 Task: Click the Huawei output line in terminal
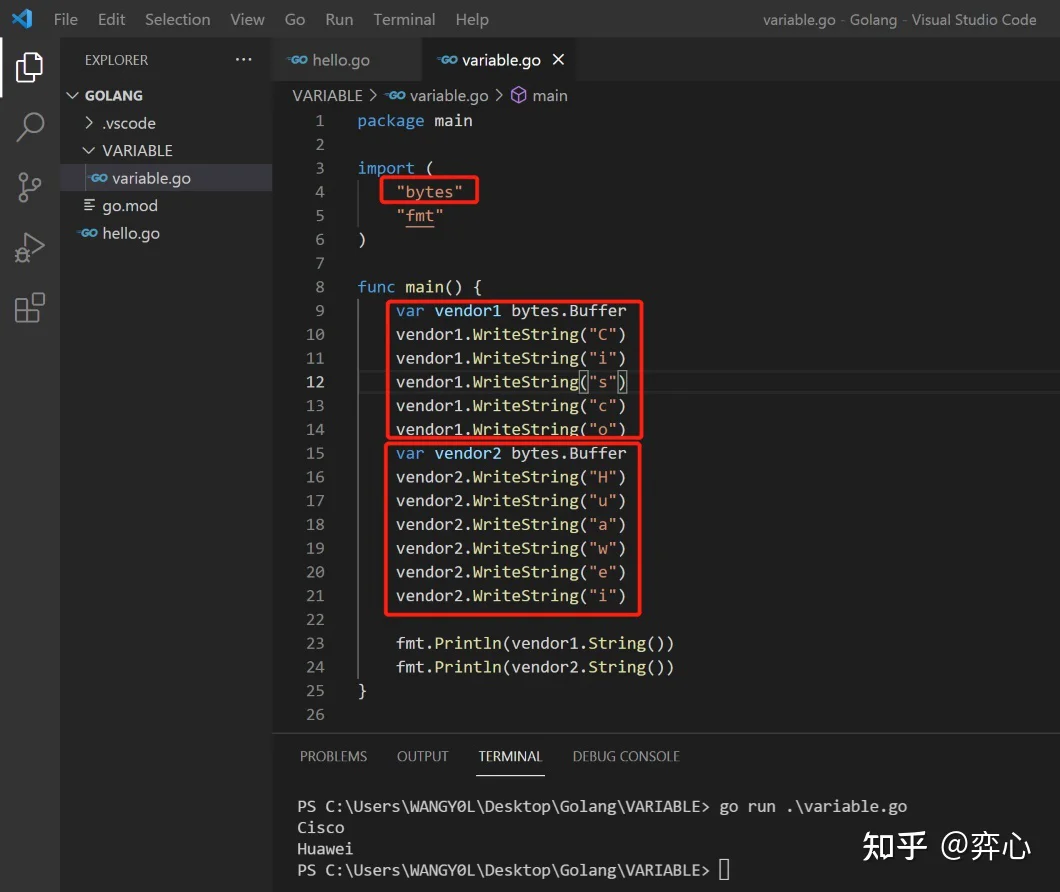tap(325, 849)
